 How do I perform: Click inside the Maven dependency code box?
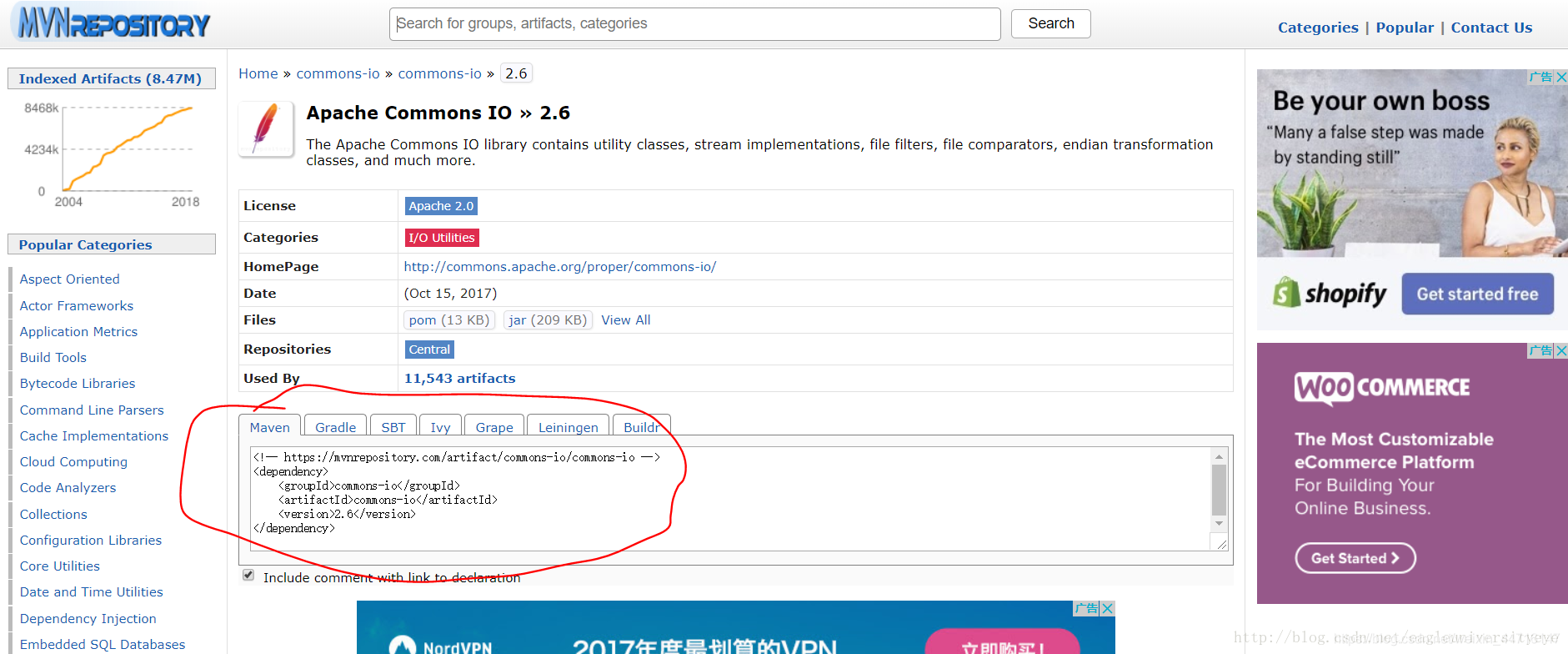[730, 499]
